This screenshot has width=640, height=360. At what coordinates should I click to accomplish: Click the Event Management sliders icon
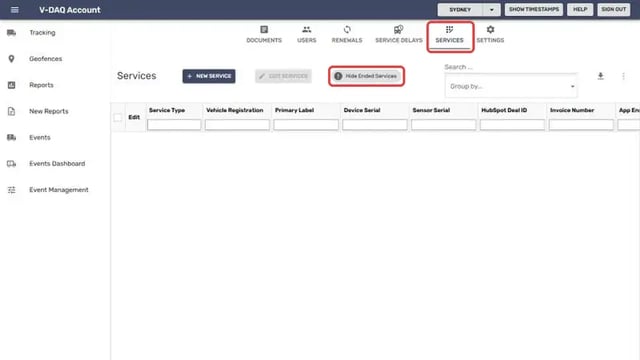[11, 190]
